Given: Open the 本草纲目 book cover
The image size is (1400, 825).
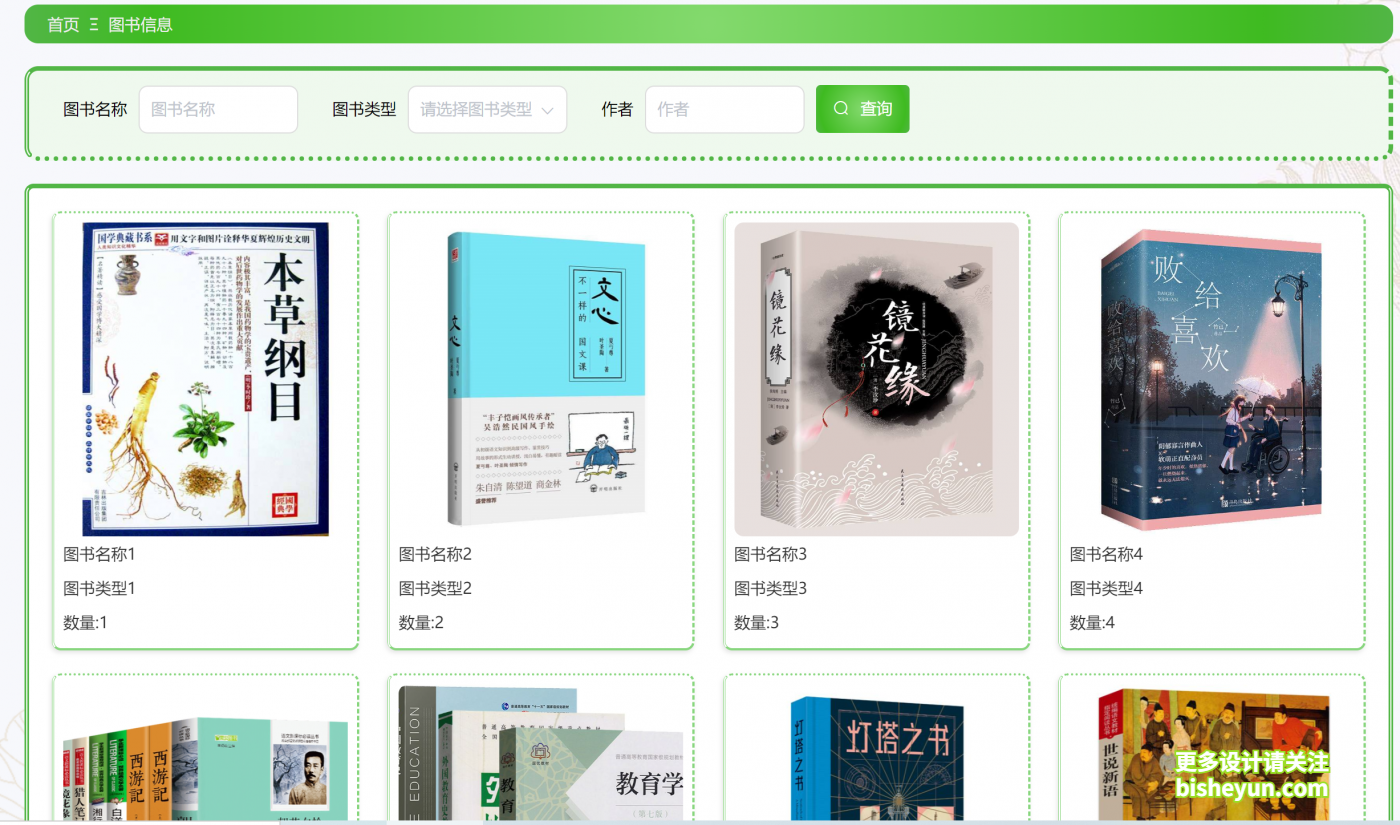Looking at the screenshot, I should point(205,379).
